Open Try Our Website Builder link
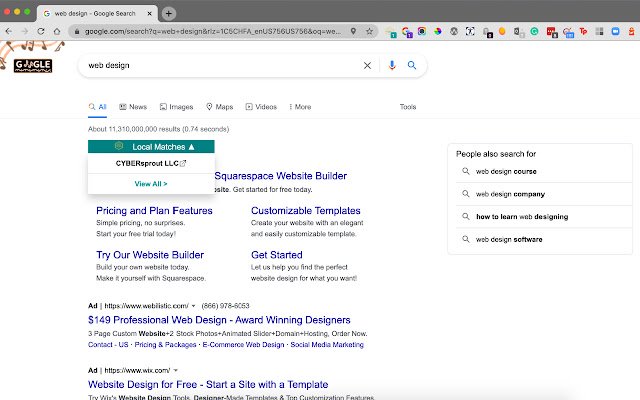Viewport: 640px width, 400px height. (x=150, y=255)
